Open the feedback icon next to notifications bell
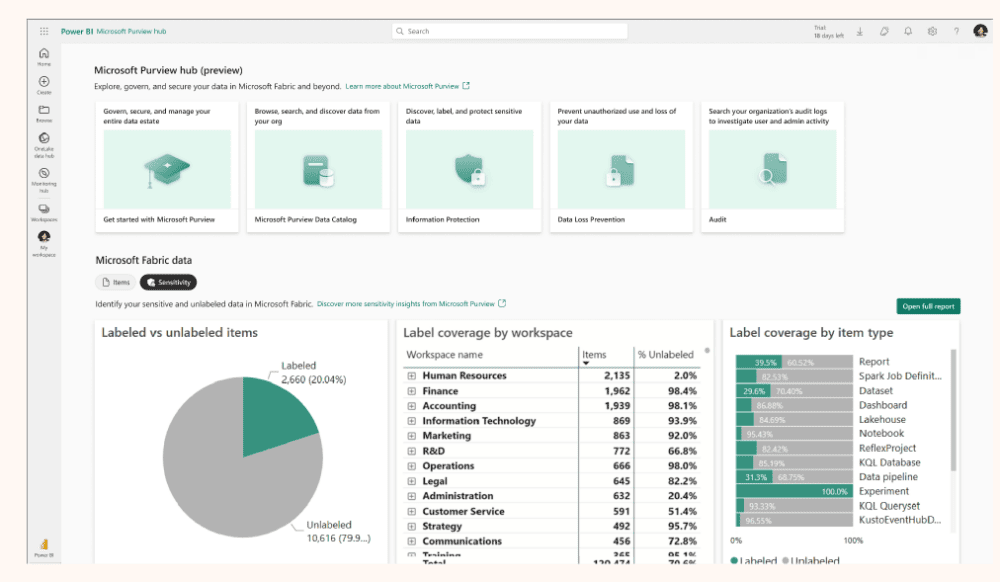 884,31
